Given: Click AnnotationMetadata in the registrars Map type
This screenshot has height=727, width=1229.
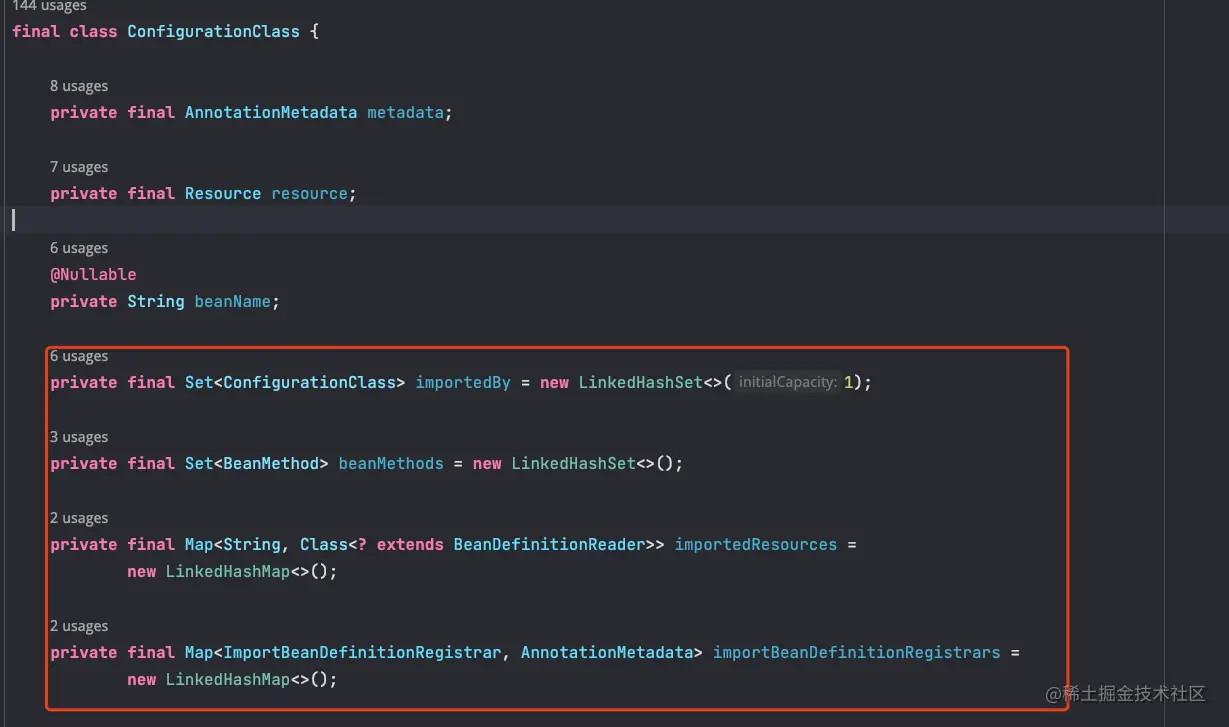Looking at the screenshot, I should [607, 652].
